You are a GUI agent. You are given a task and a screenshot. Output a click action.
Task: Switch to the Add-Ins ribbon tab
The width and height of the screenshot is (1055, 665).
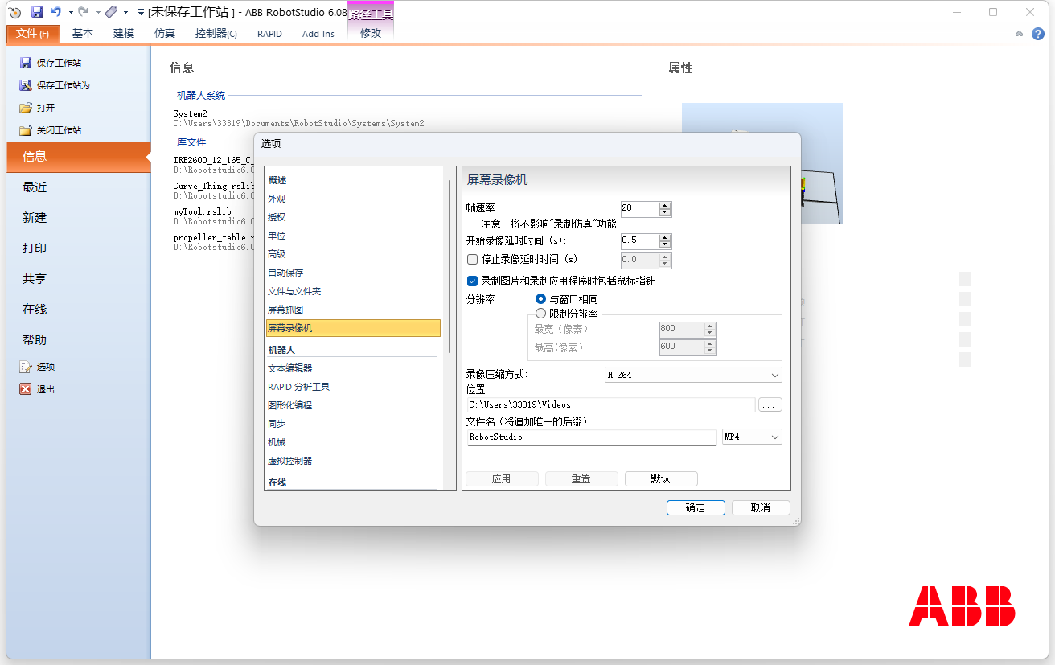[318, 34]
